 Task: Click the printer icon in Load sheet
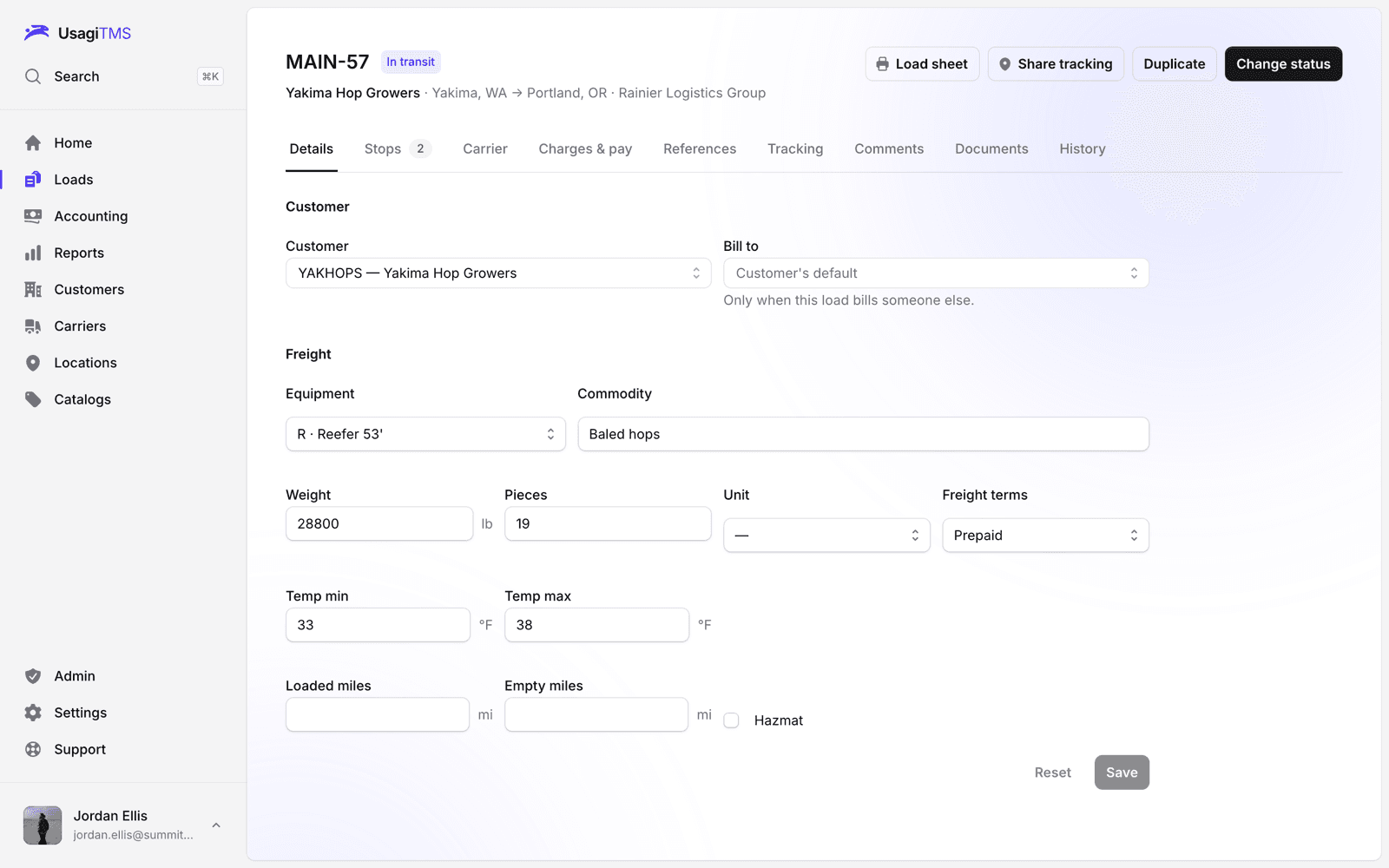tap(882, 64)
